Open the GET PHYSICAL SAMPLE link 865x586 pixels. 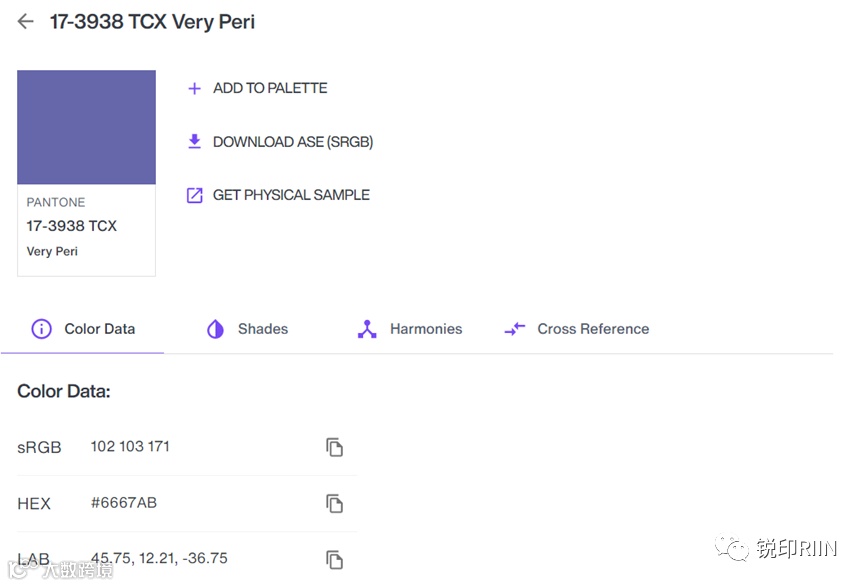click(291, 195)
